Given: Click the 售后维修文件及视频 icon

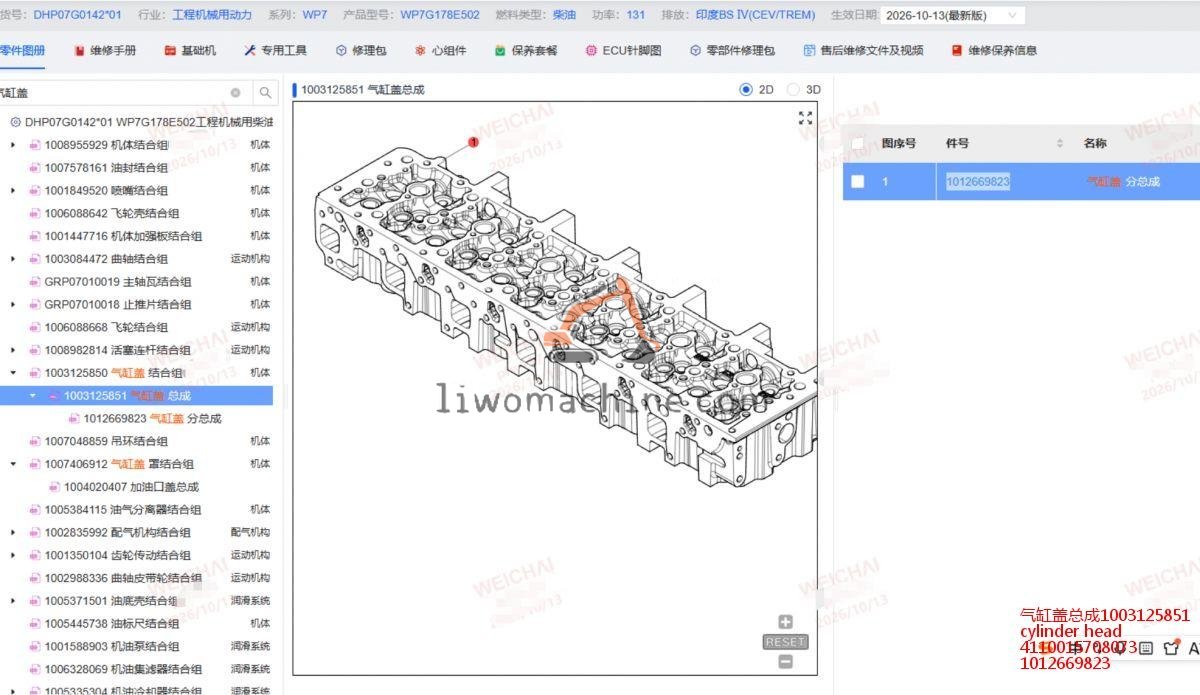Looking at the screenshot, I should 809,50.
